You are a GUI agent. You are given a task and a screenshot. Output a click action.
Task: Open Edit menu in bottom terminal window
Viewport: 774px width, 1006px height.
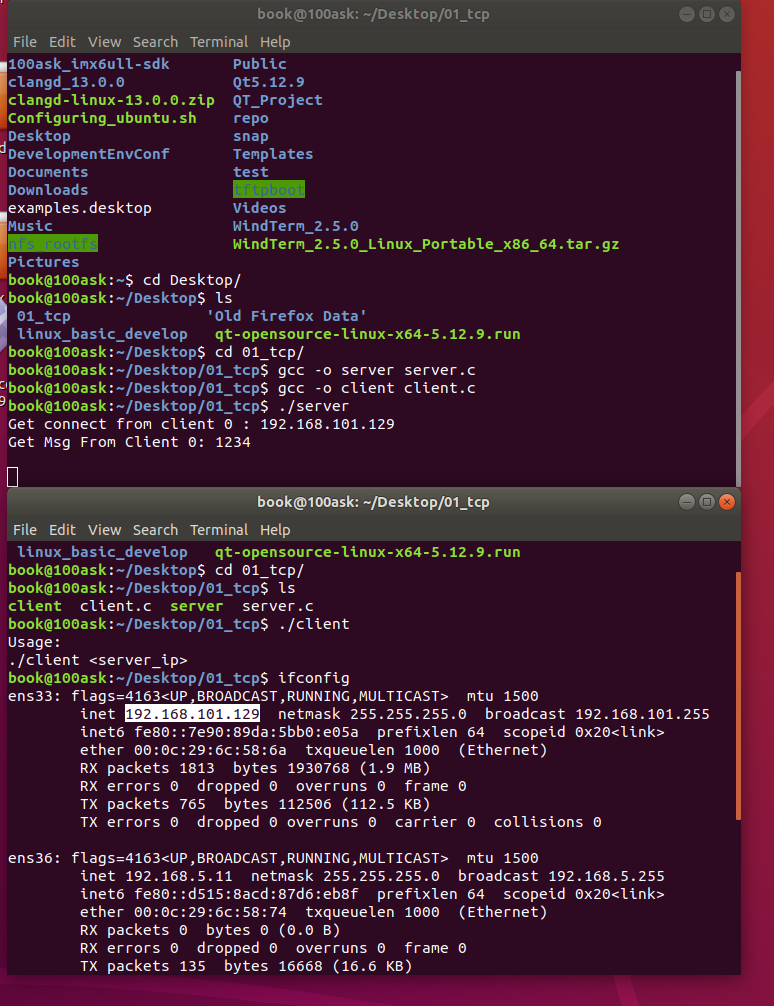(62, 530)
